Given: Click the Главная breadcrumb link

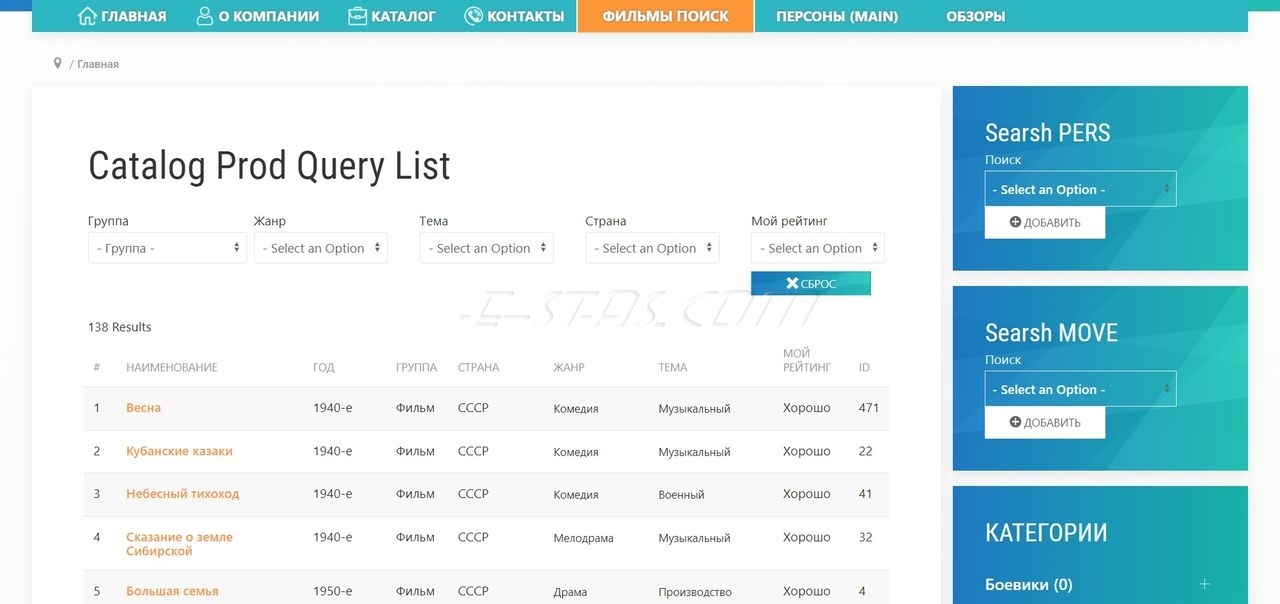Looking at the screenshot, I should (x=98, y=64).
